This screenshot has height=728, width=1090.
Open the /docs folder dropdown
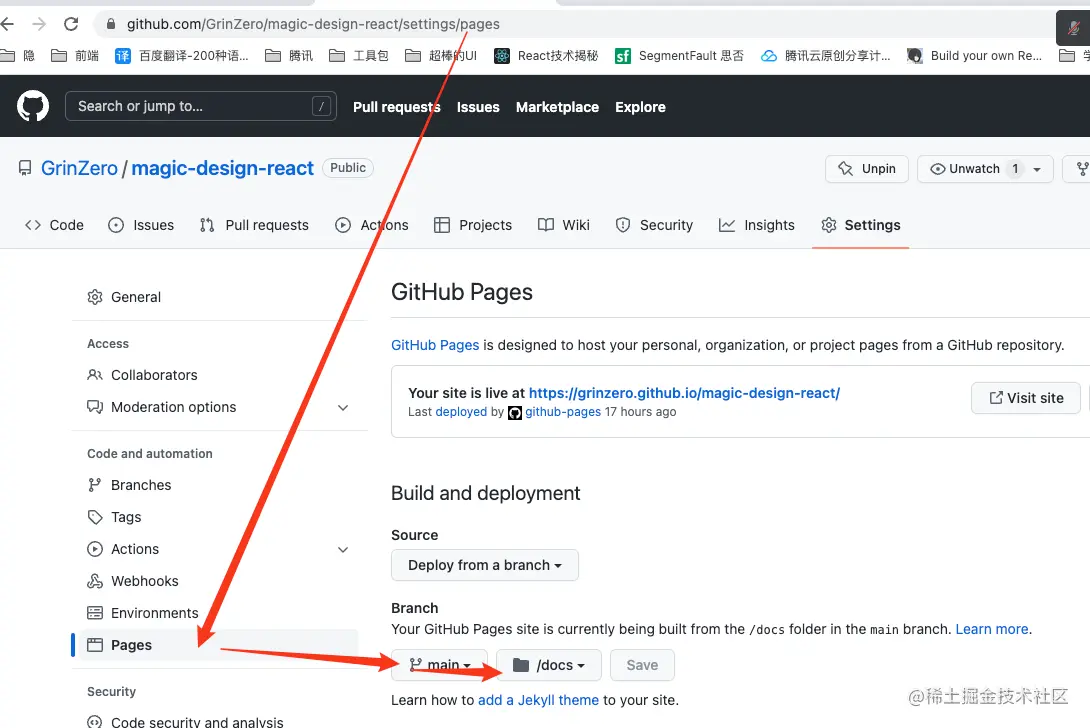click(548, 665)
